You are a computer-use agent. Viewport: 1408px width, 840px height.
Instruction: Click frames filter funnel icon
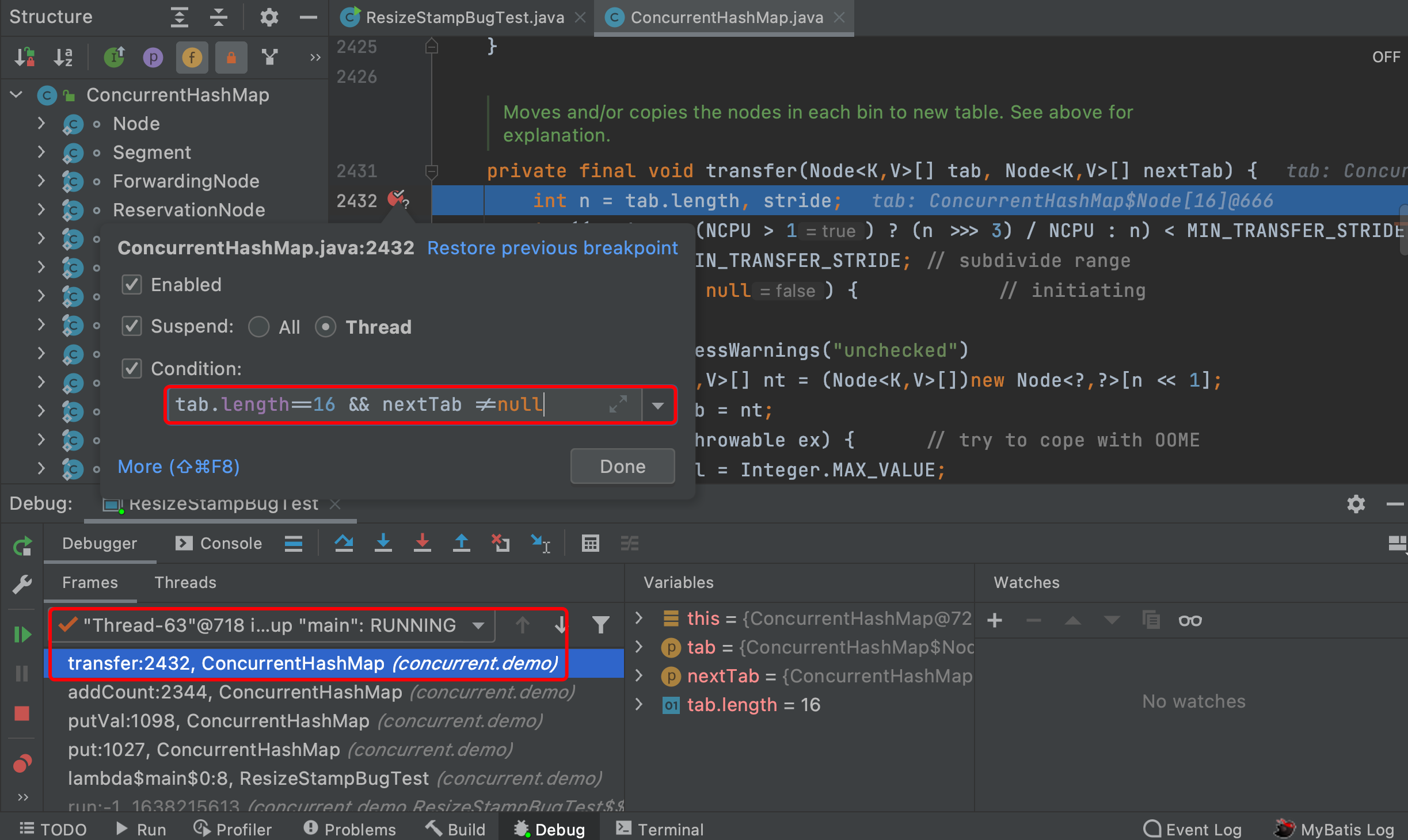pos(600,625)
